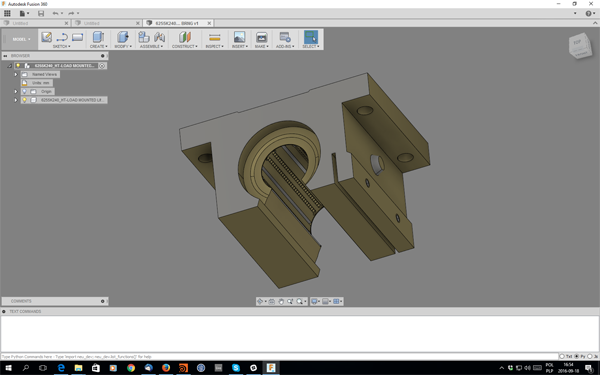Click the Add-Ins scripts icon
This screenshot has width=600, height=375.
coord(285,37)
